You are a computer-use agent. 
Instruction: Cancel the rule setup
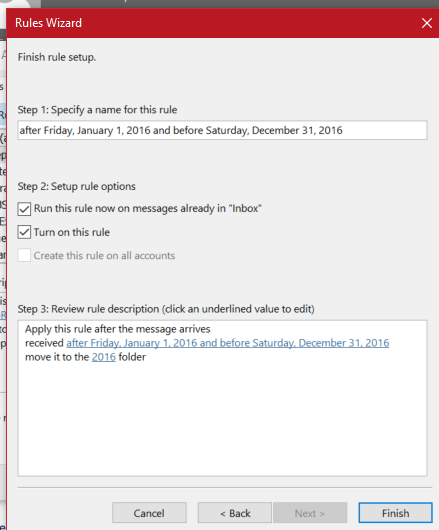pos(149,513)
